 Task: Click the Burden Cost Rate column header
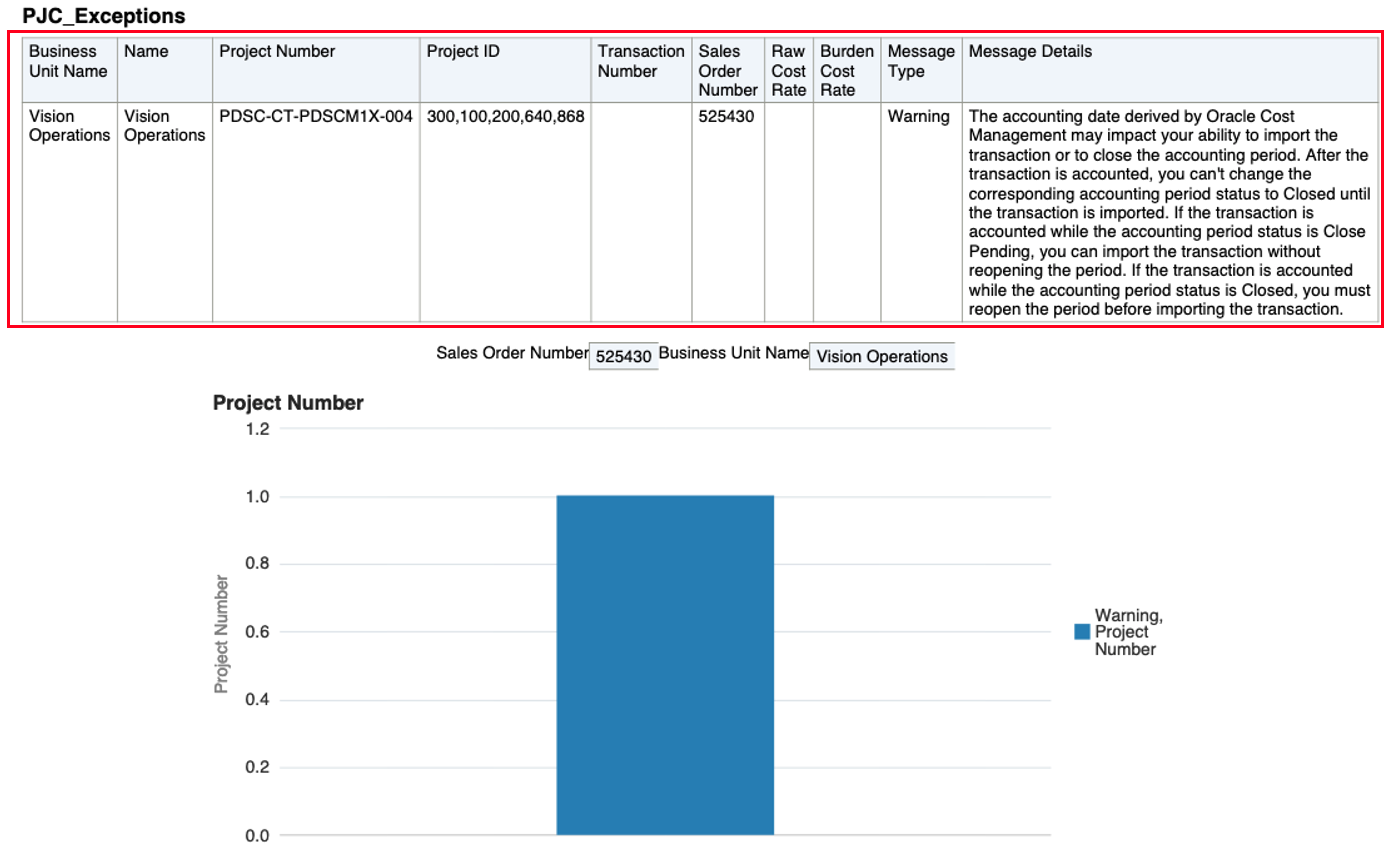coord(847,69)
